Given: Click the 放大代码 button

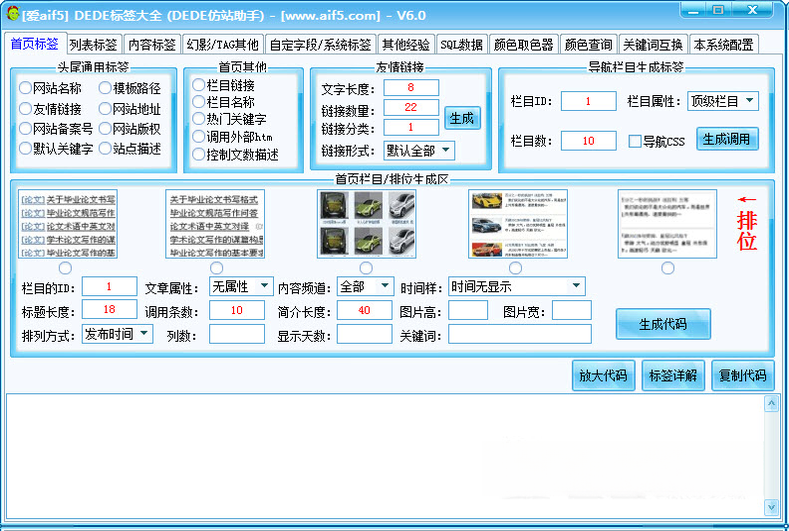Looking at the screenshot, I should (x=603, y=375).
